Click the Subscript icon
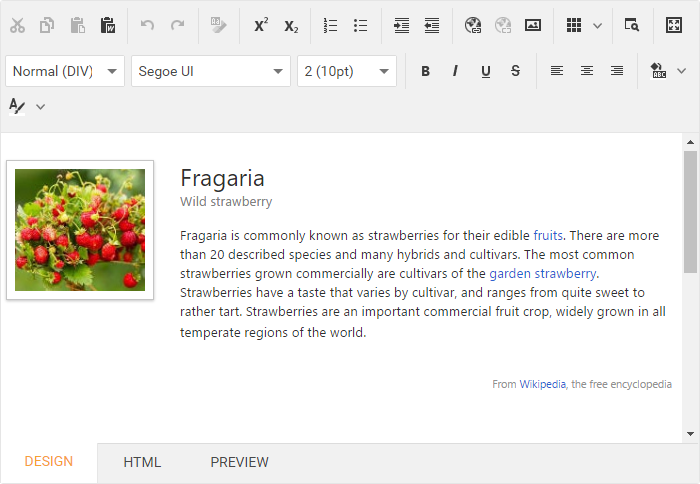700x484 pixels. point(291,26)
